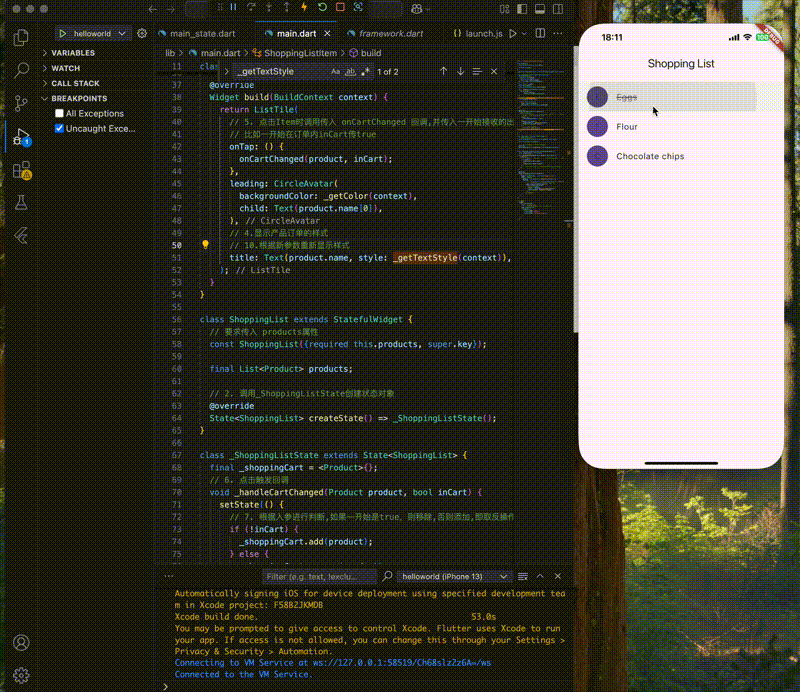Enable All Exceptions breakpoint checkbox
The width and height of the screenshot is (800, 692).
(59, 113)
